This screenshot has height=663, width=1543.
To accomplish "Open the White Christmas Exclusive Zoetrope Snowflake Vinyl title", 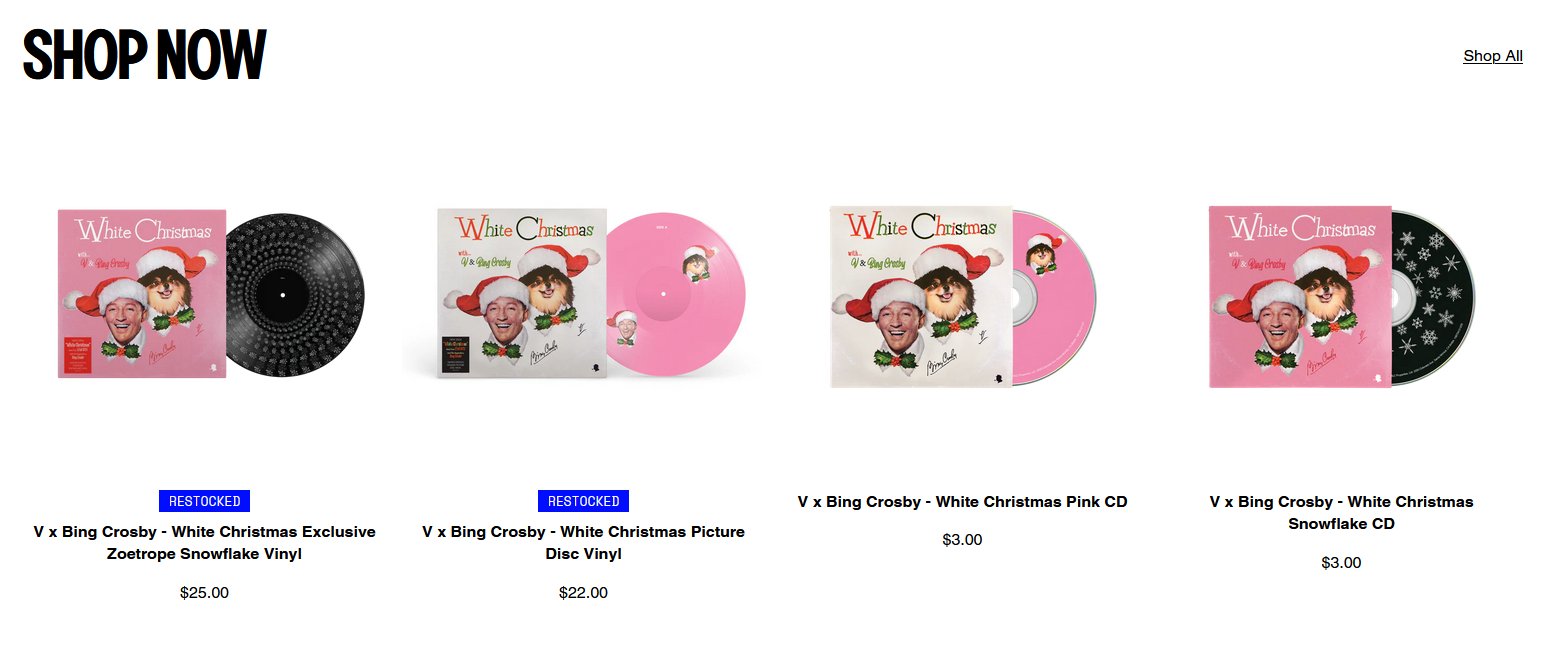I will tap(204, 543).
